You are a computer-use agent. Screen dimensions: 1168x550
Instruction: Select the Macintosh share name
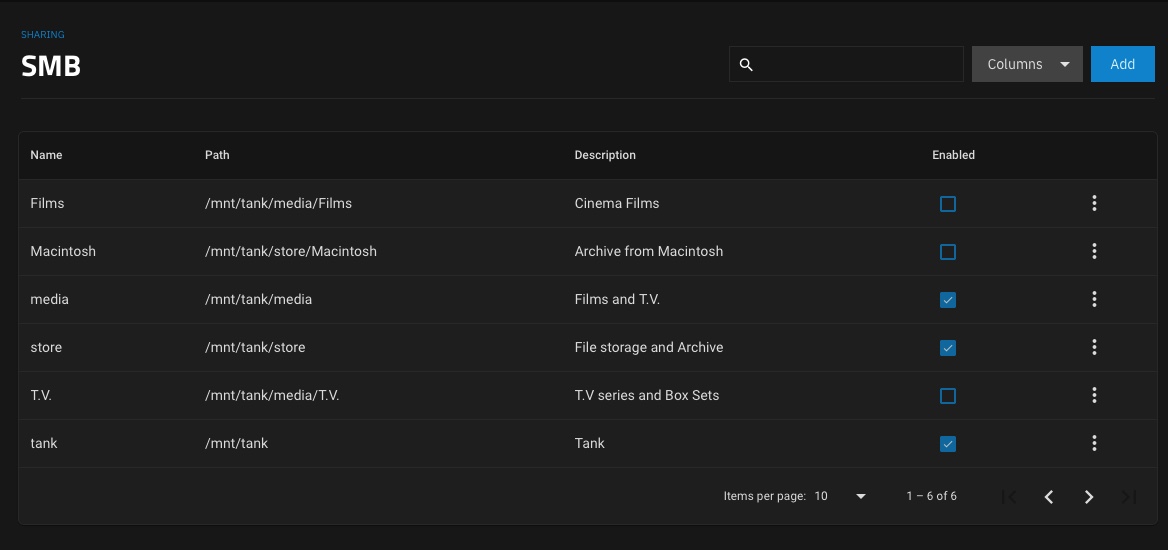(x=63, y=251)
